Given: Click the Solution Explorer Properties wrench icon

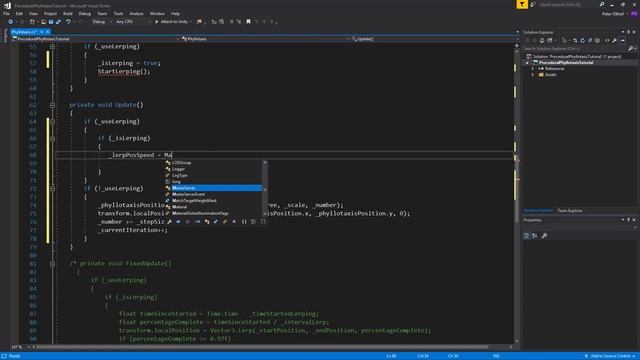Looking at the screenshot, I should tap(614, 40).
